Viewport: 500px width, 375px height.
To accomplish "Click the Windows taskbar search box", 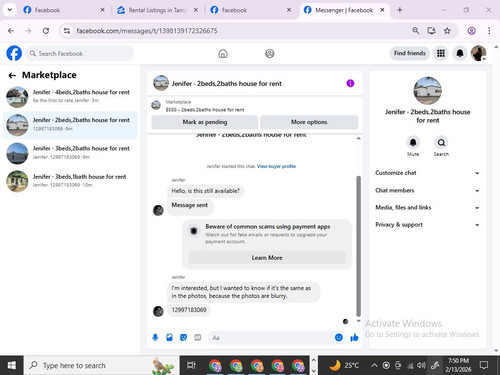I will tap(101, 365).
